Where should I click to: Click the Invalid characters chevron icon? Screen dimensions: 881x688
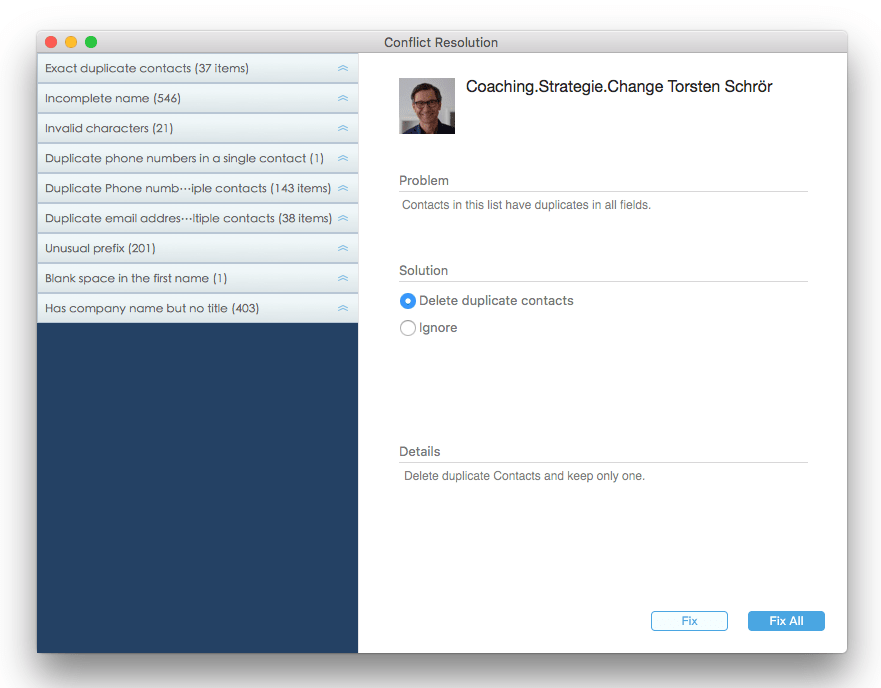coord(343,129)
